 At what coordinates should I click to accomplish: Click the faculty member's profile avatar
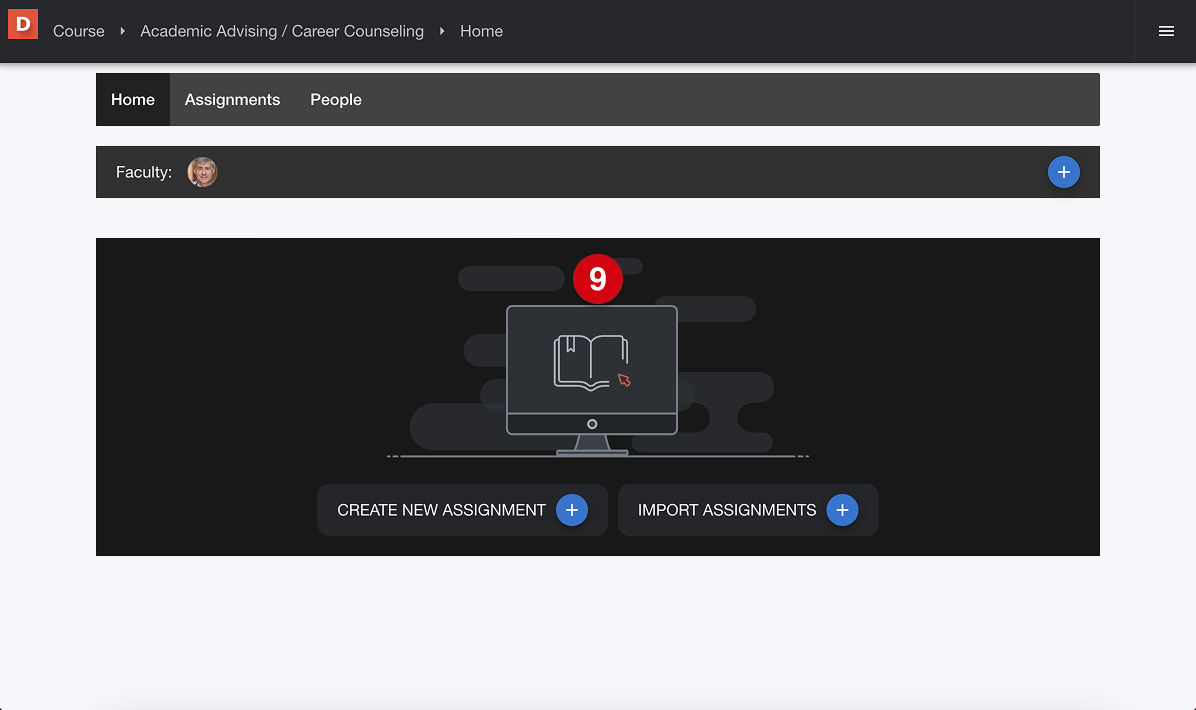(202, 172)
